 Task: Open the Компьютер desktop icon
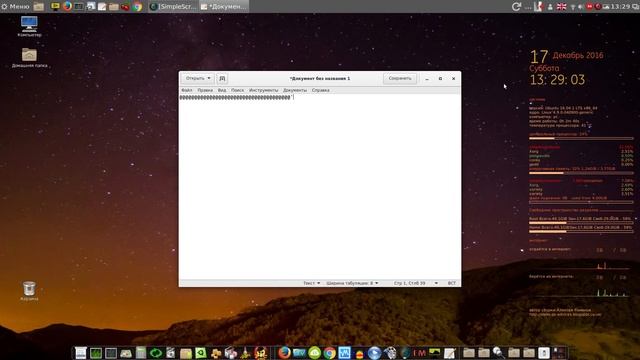[29, 27]
